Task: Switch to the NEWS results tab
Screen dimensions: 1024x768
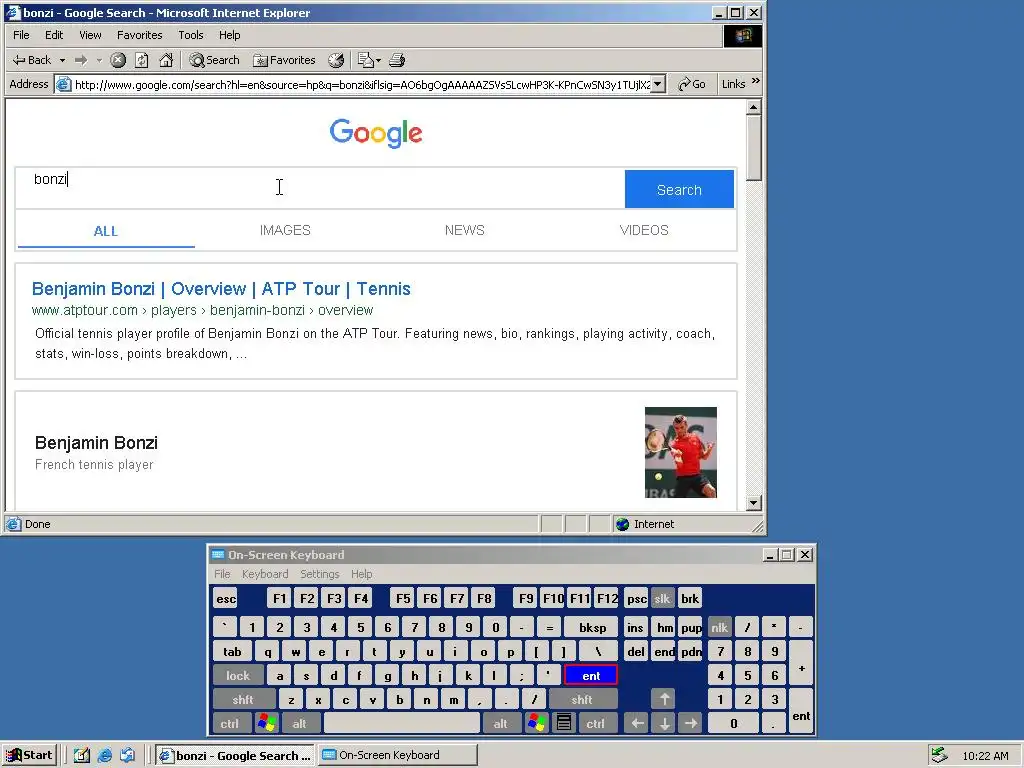Action: click(x=464, y=231)
